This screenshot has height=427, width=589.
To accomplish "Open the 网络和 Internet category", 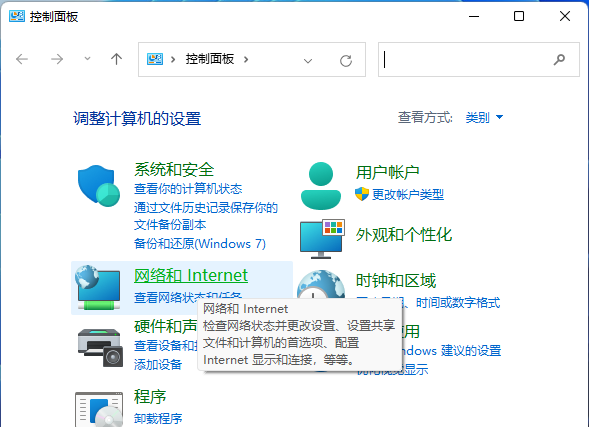I will (x=191, y=275).
